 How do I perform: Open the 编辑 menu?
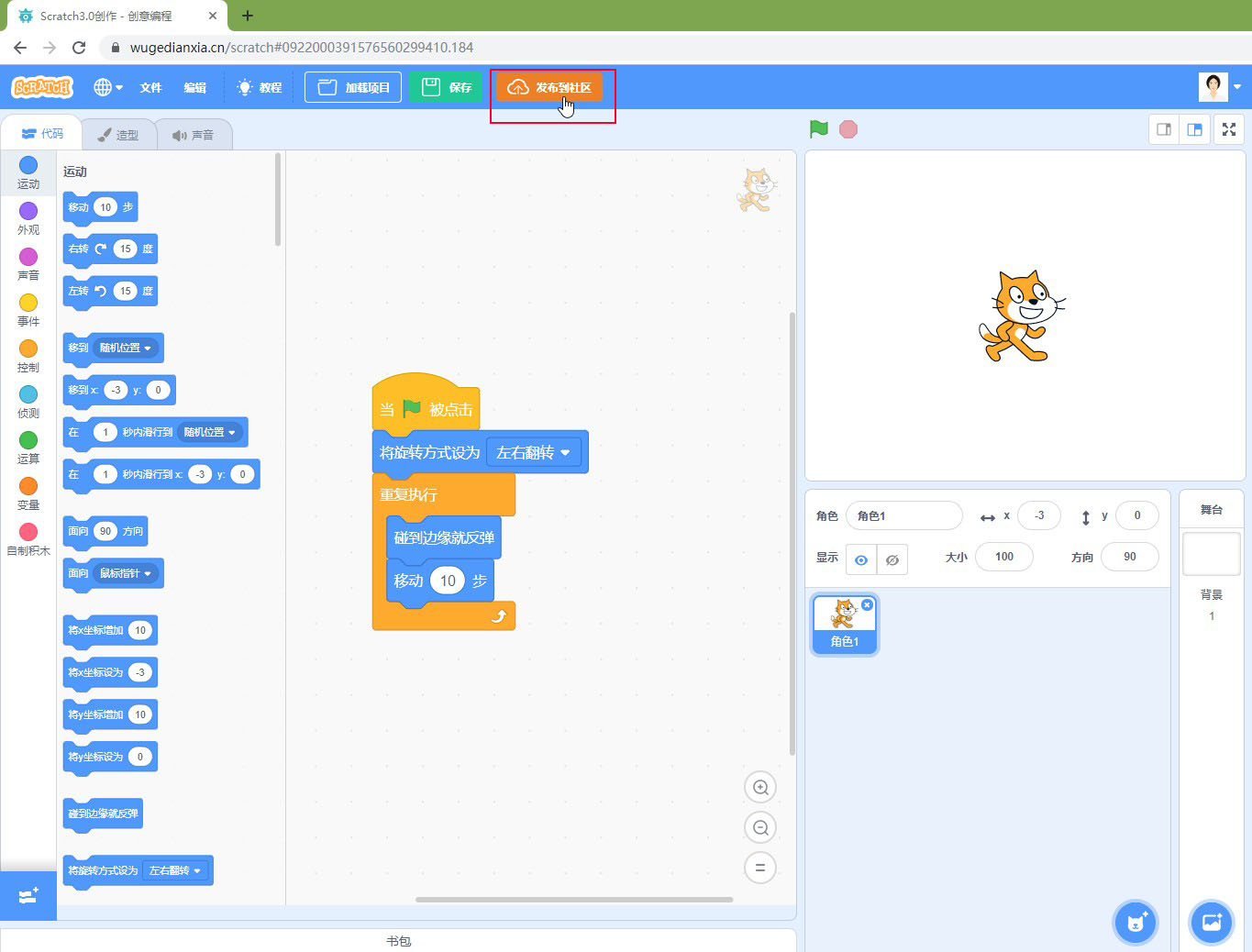(194, 87)
